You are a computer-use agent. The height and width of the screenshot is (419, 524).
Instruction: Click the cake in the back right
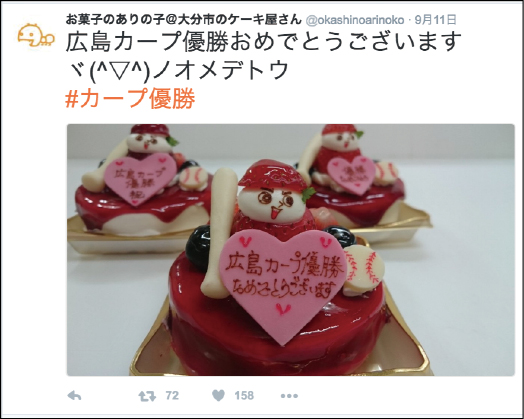pyautogui.click(x=351, y=175)
